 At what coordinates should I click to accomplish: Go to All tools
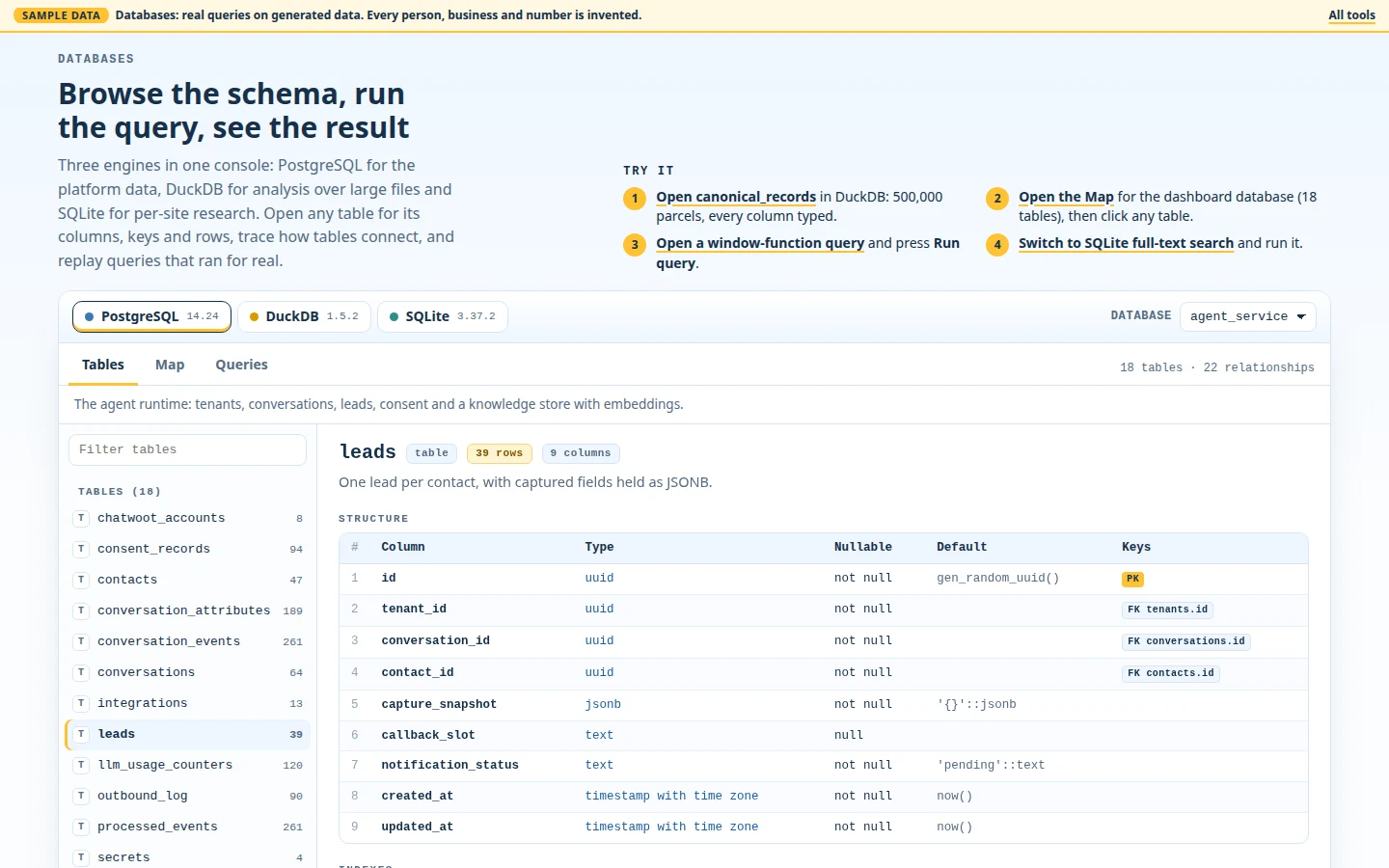click(1351, 14)
